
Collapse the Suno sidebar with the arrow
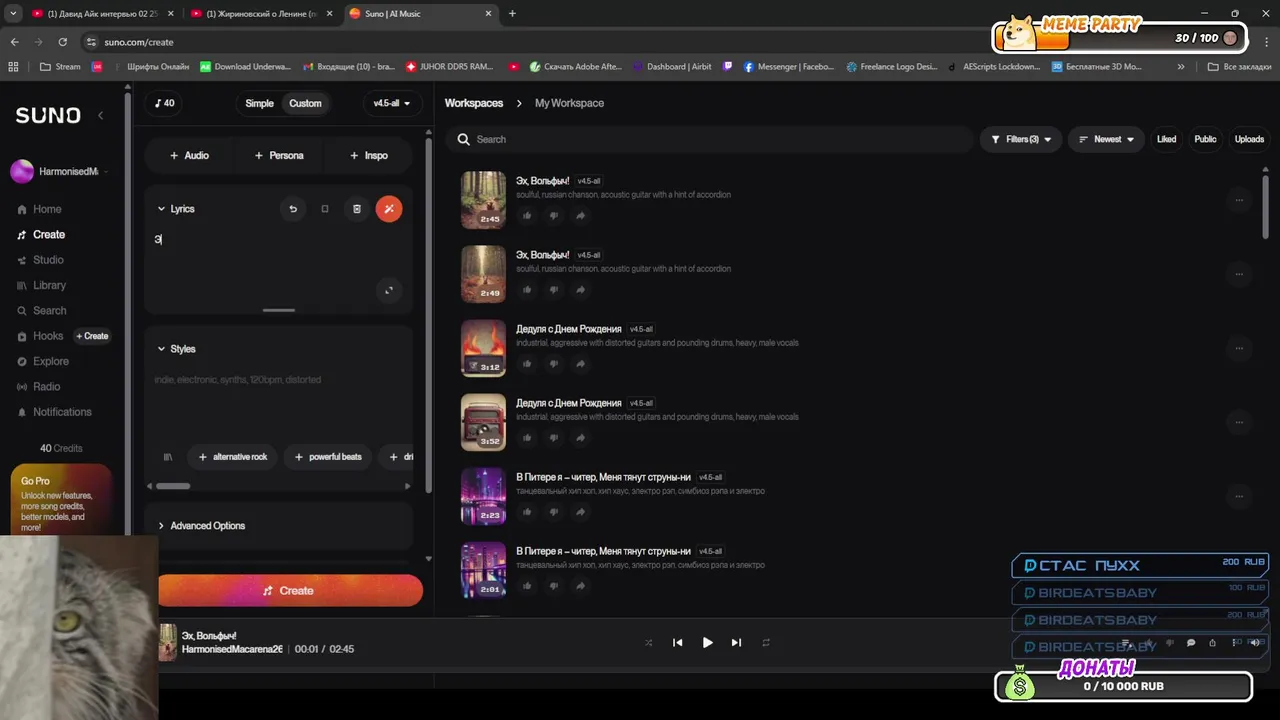click(100, 116)
